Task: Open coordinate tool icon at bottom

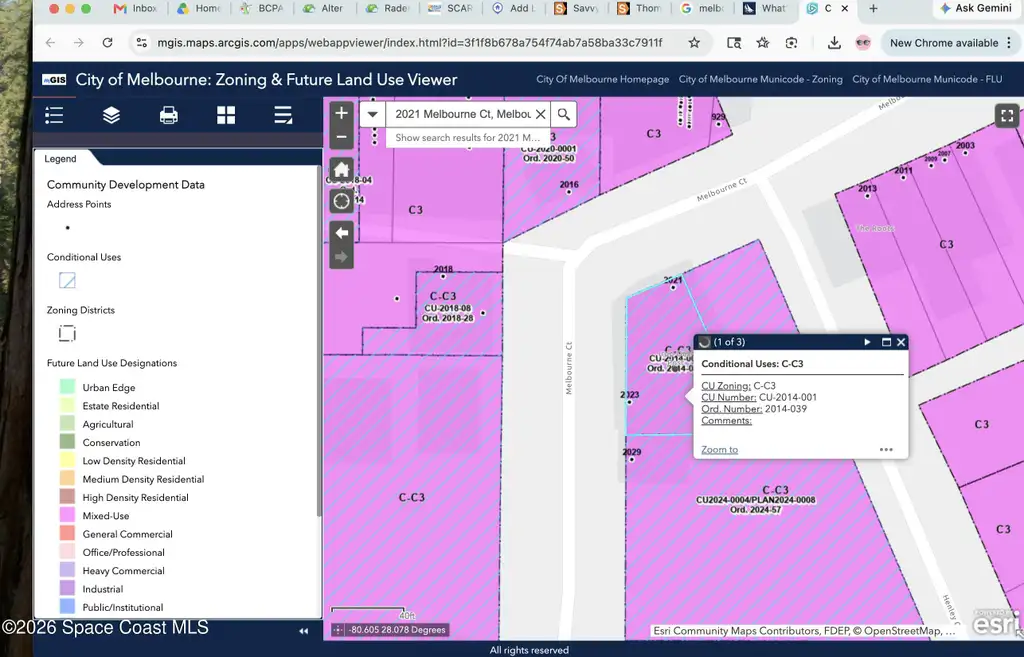Action: click(x=338, y=630)
